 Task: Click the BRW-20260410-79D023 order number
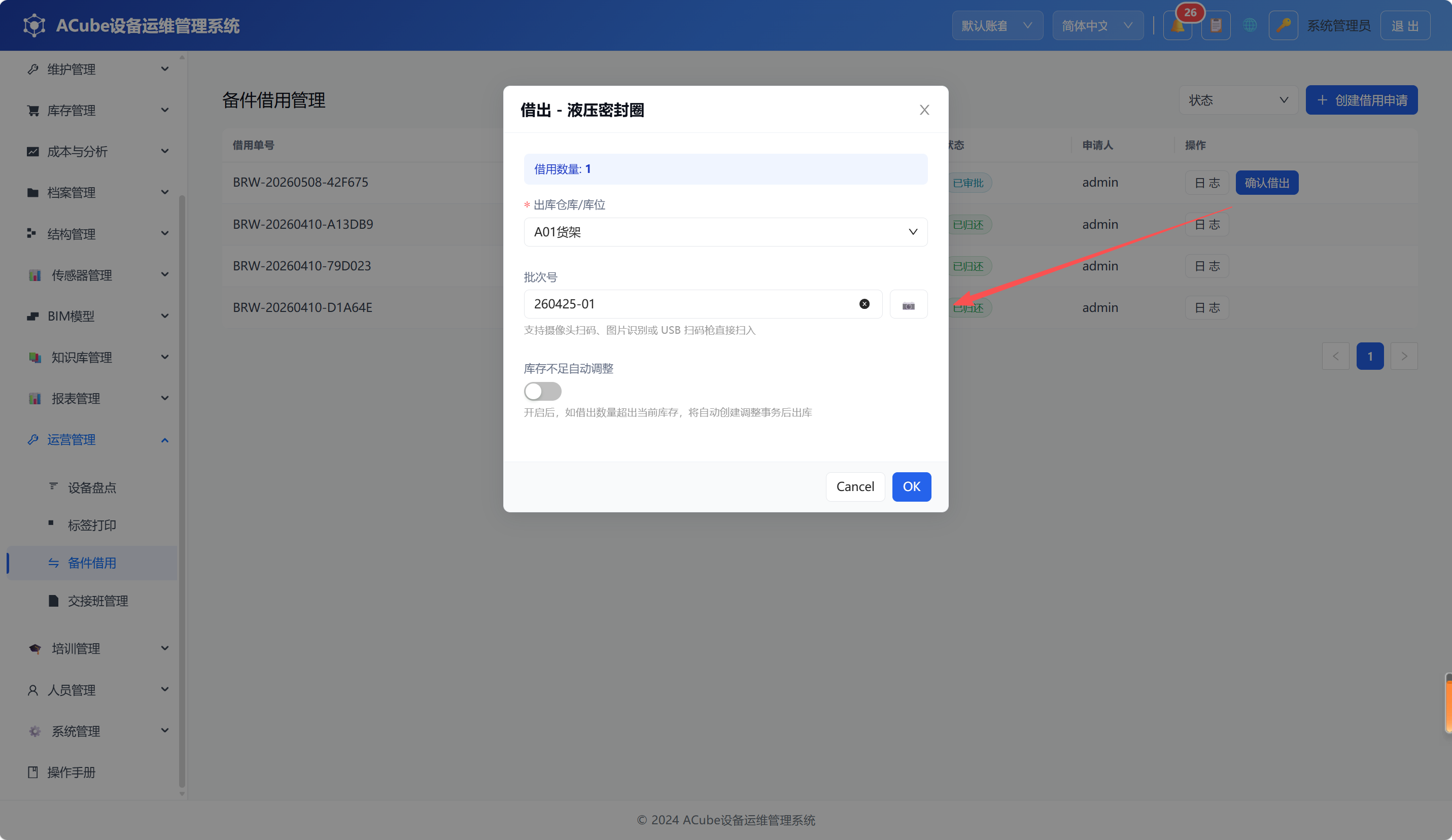pos(301,266)
